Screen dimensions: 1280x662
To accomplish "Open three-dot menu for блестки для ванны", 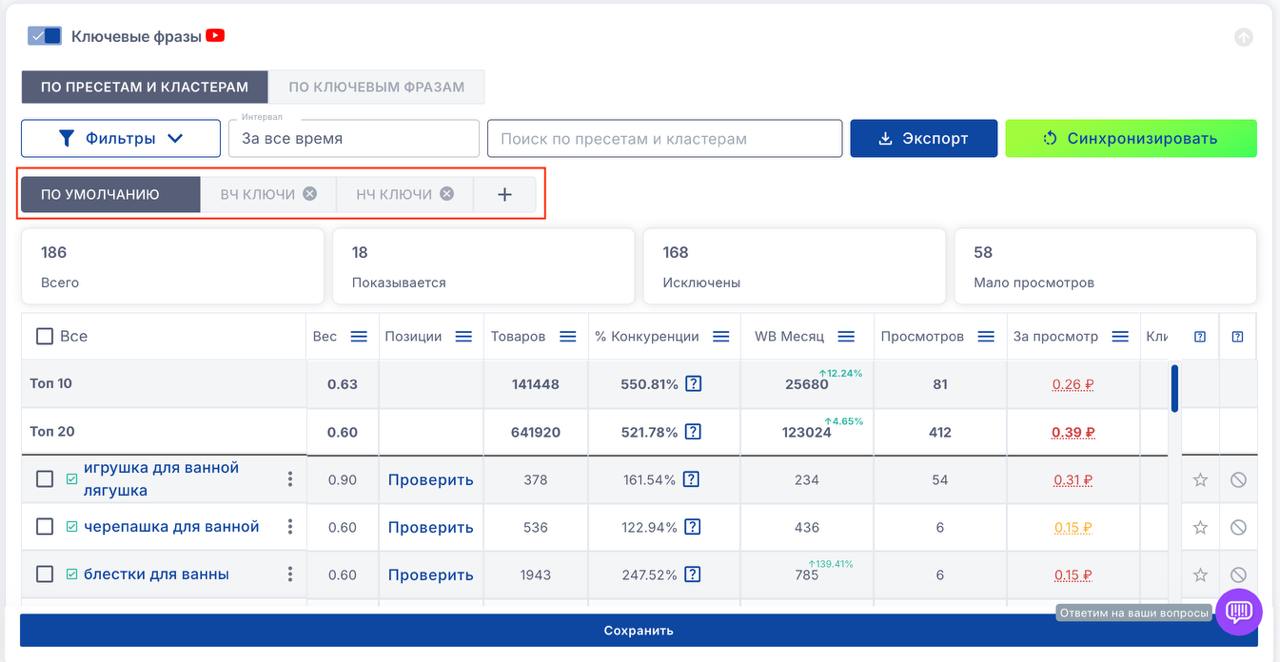I will [290, 574].
